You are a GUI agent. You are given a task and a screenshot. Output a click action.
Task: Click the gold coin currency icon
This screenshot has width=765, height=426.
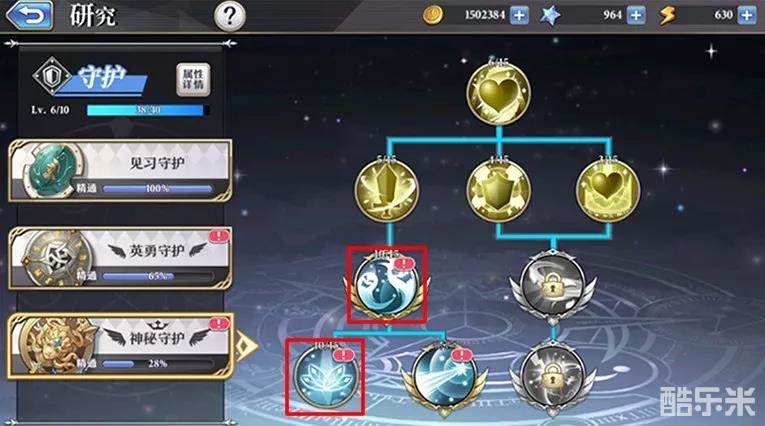432,15
